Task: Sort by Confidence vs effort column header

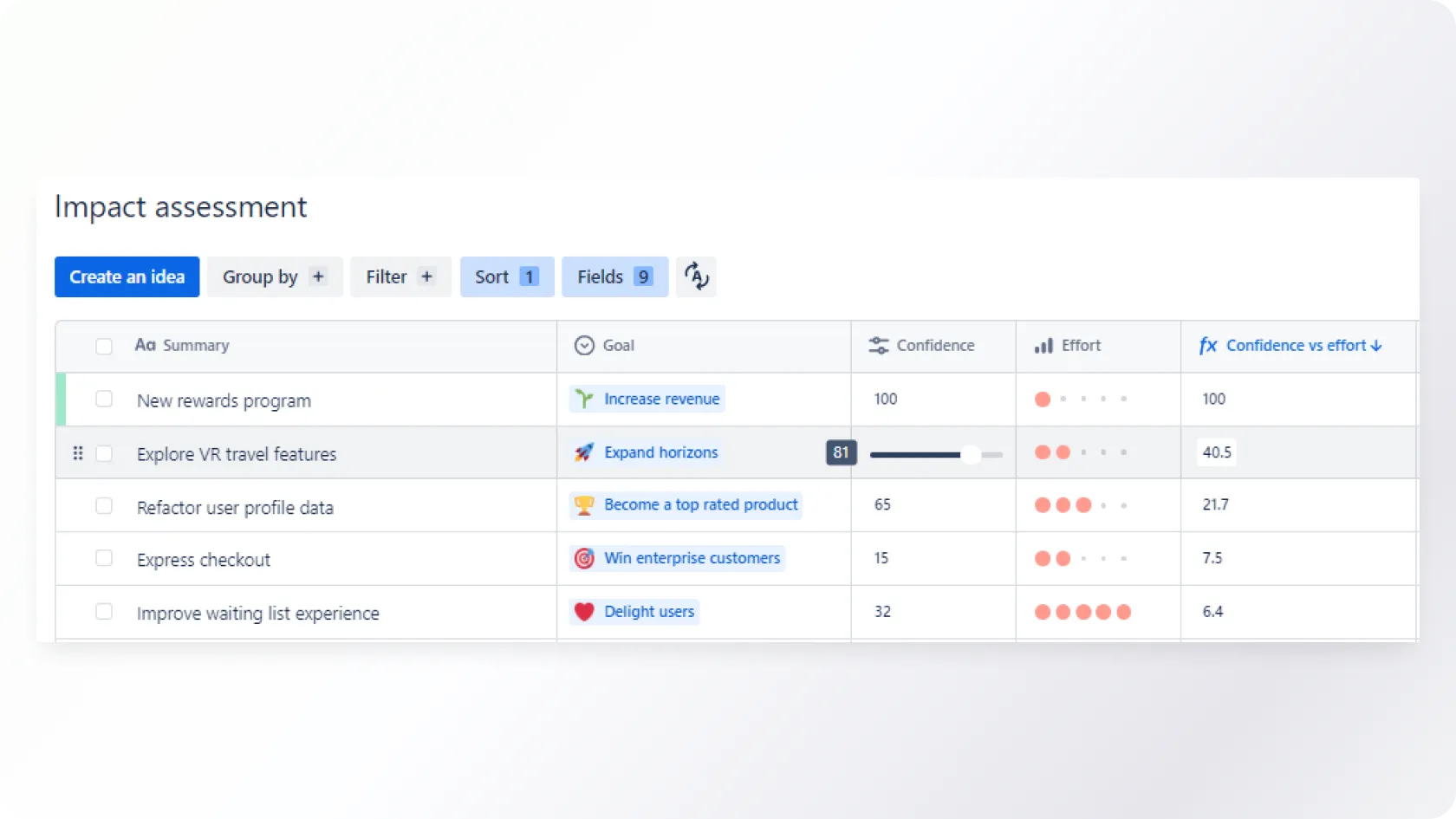Action: (x=1296, y=346)
